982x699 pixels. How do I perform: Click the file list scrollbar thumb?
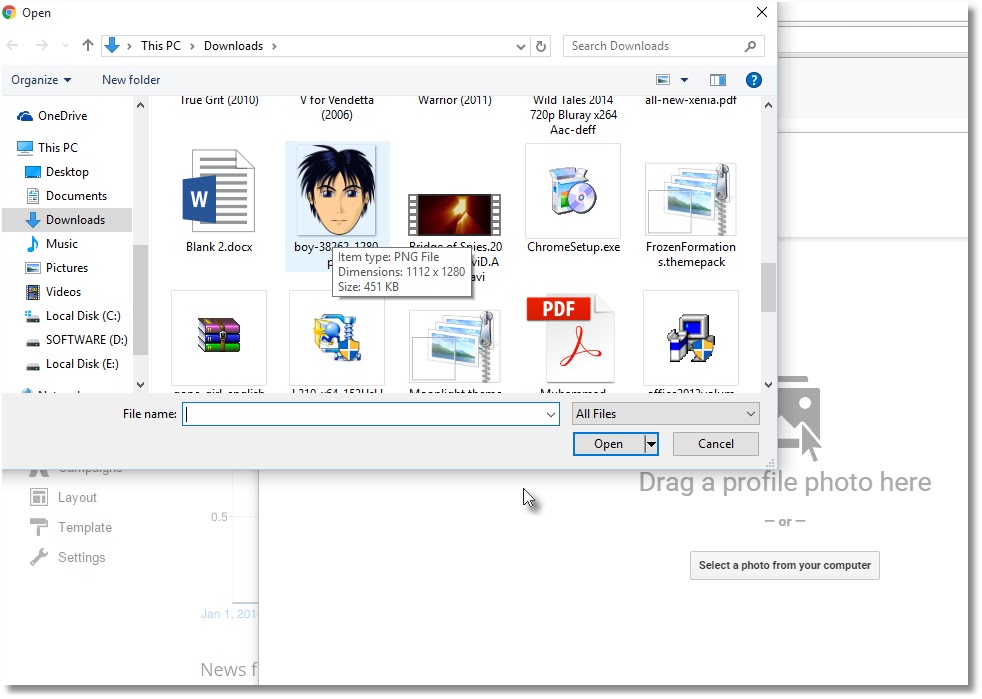point(768,287)
